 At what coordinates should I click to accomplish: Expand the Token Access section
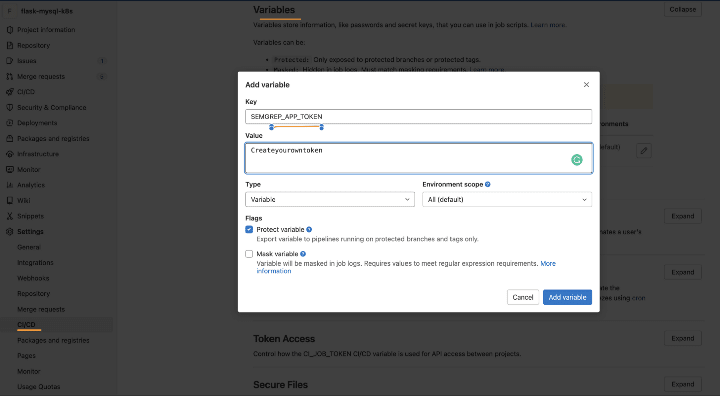[x=682, y=338]
